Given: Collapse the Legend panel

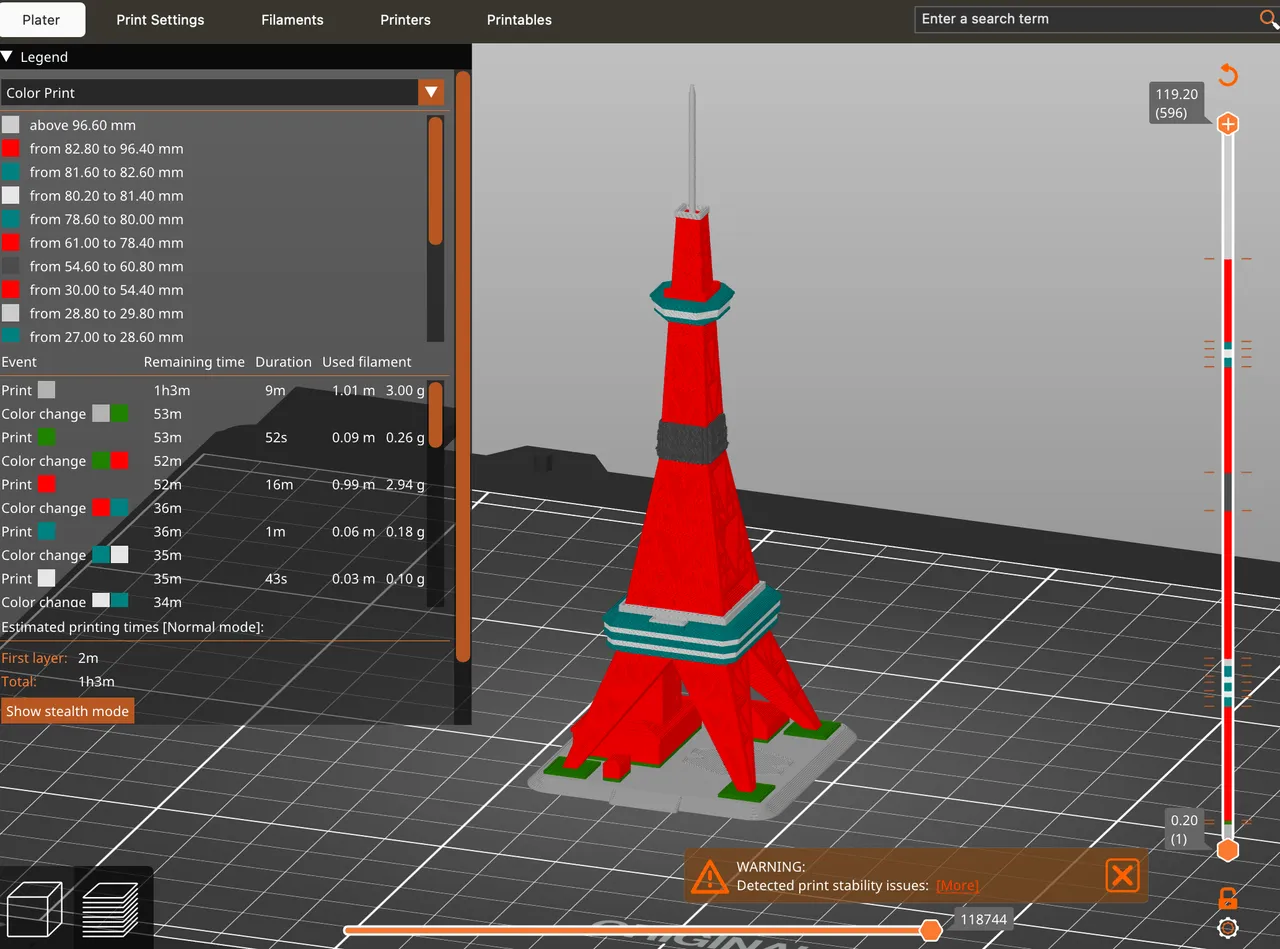Looking at the screenshot, I should (x=7, y=57).
